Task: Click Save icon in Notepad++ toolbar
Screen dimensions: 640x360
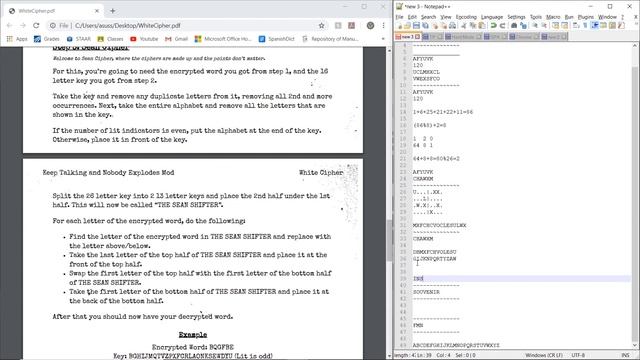Action: point(416,26)
